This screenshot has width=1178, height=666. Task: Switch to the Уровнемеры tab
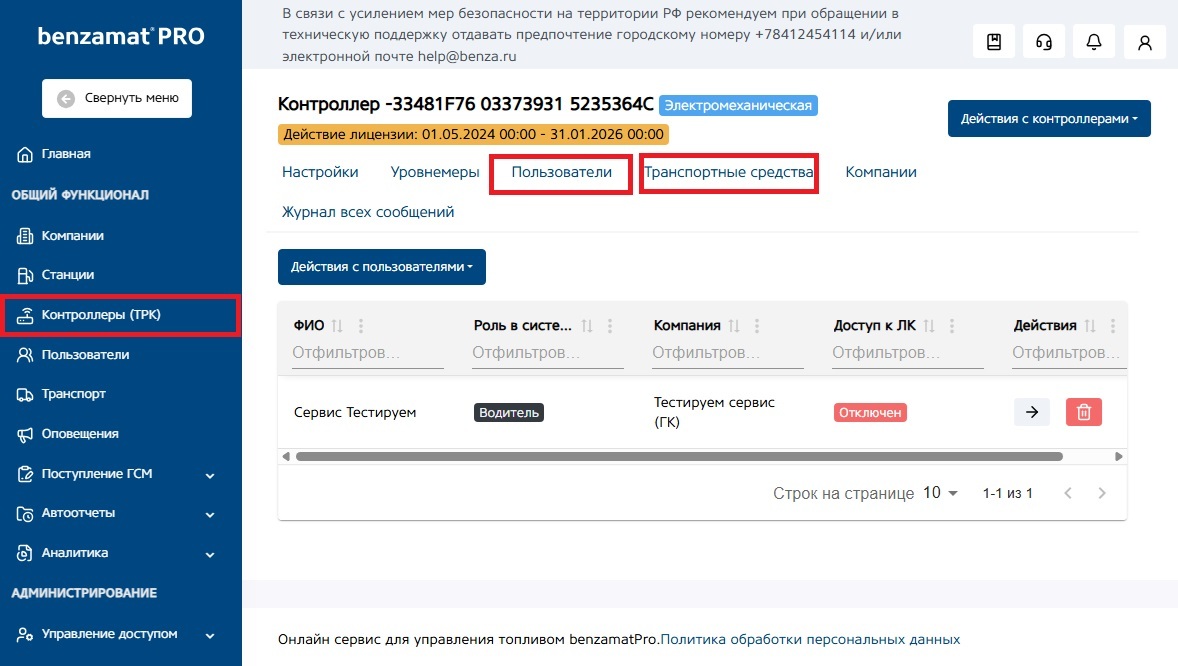[435, 172]
